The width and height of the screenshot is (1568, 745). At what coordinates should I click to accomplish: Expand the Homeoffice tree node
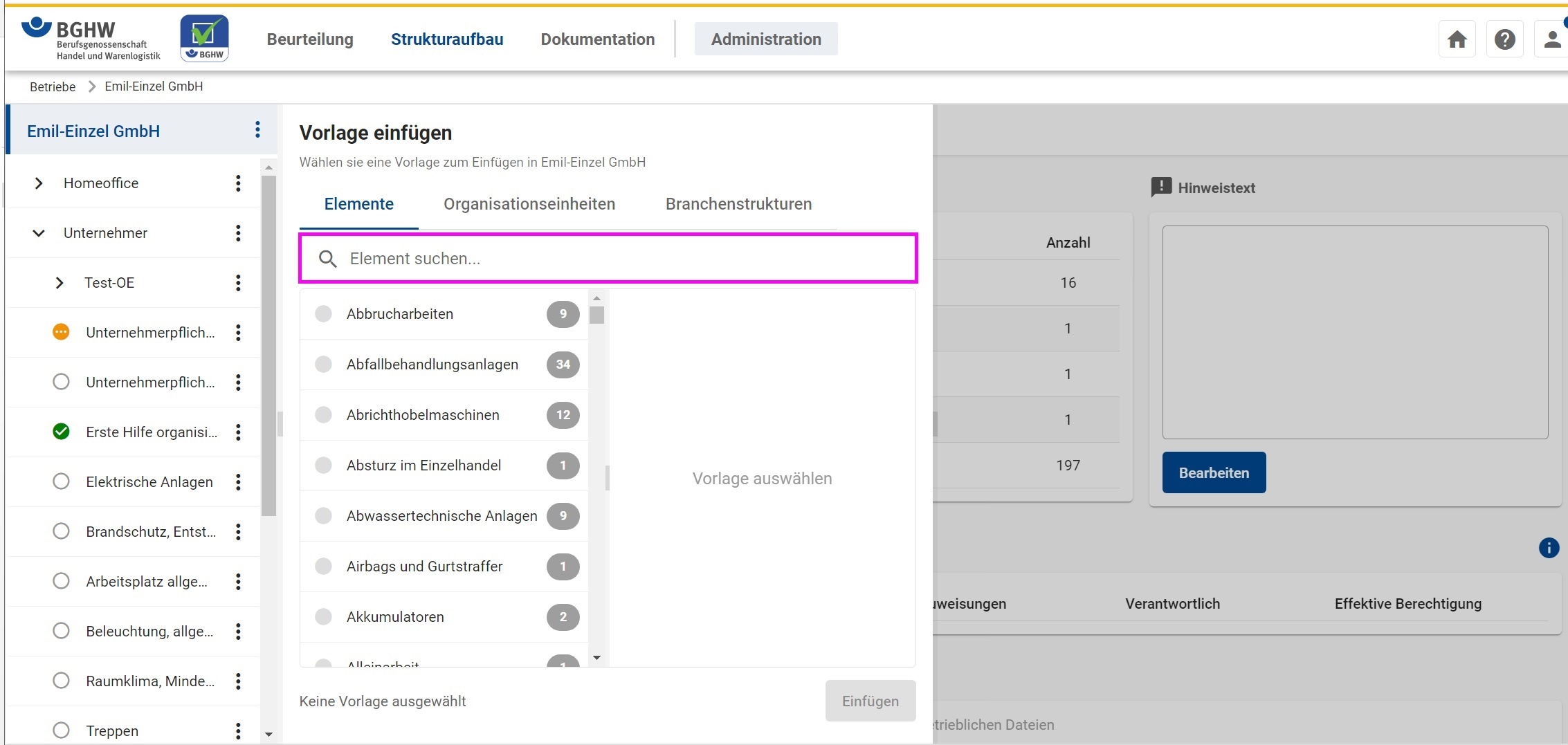point(39,183)
